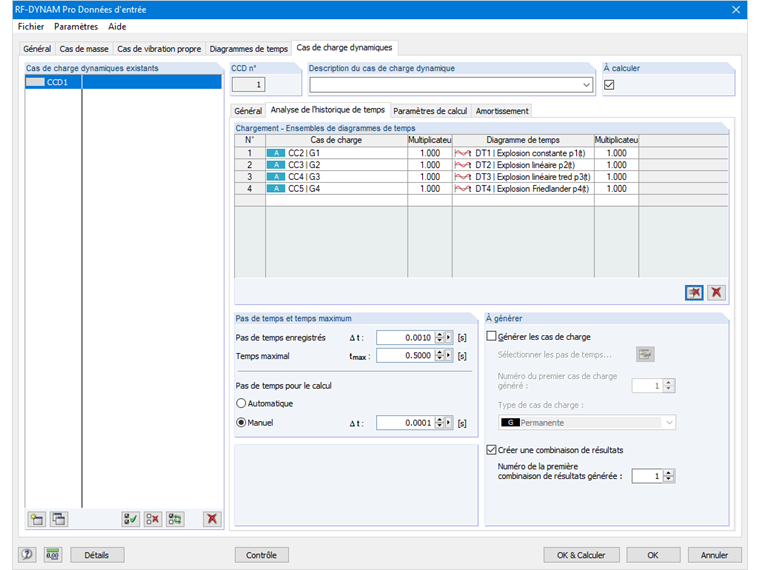Click DT4 | Explosion Friedlander p4(t) cell

point(523,189)
